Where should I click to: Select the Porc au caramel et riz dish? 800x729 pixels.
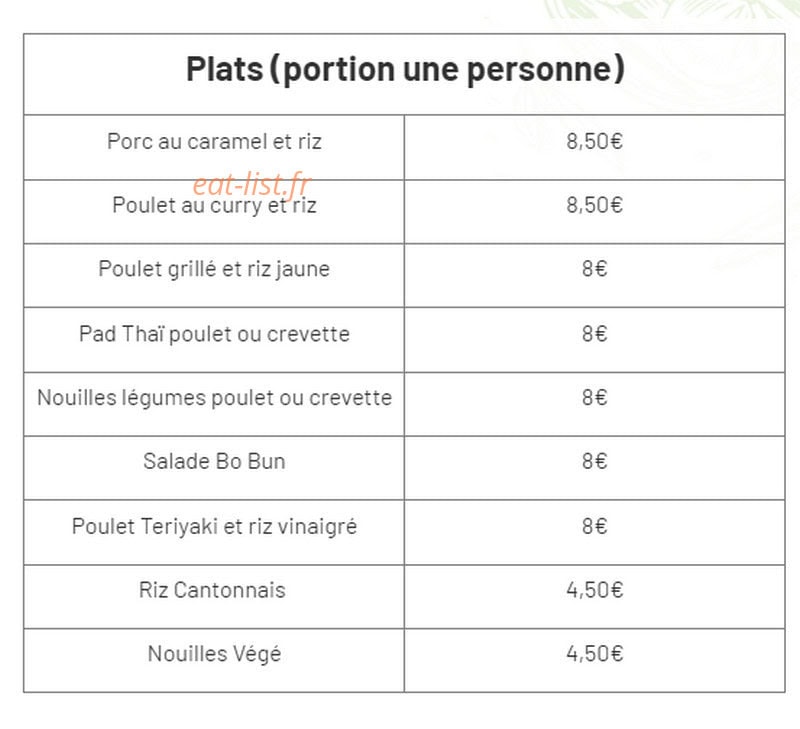tap(214, 141)
